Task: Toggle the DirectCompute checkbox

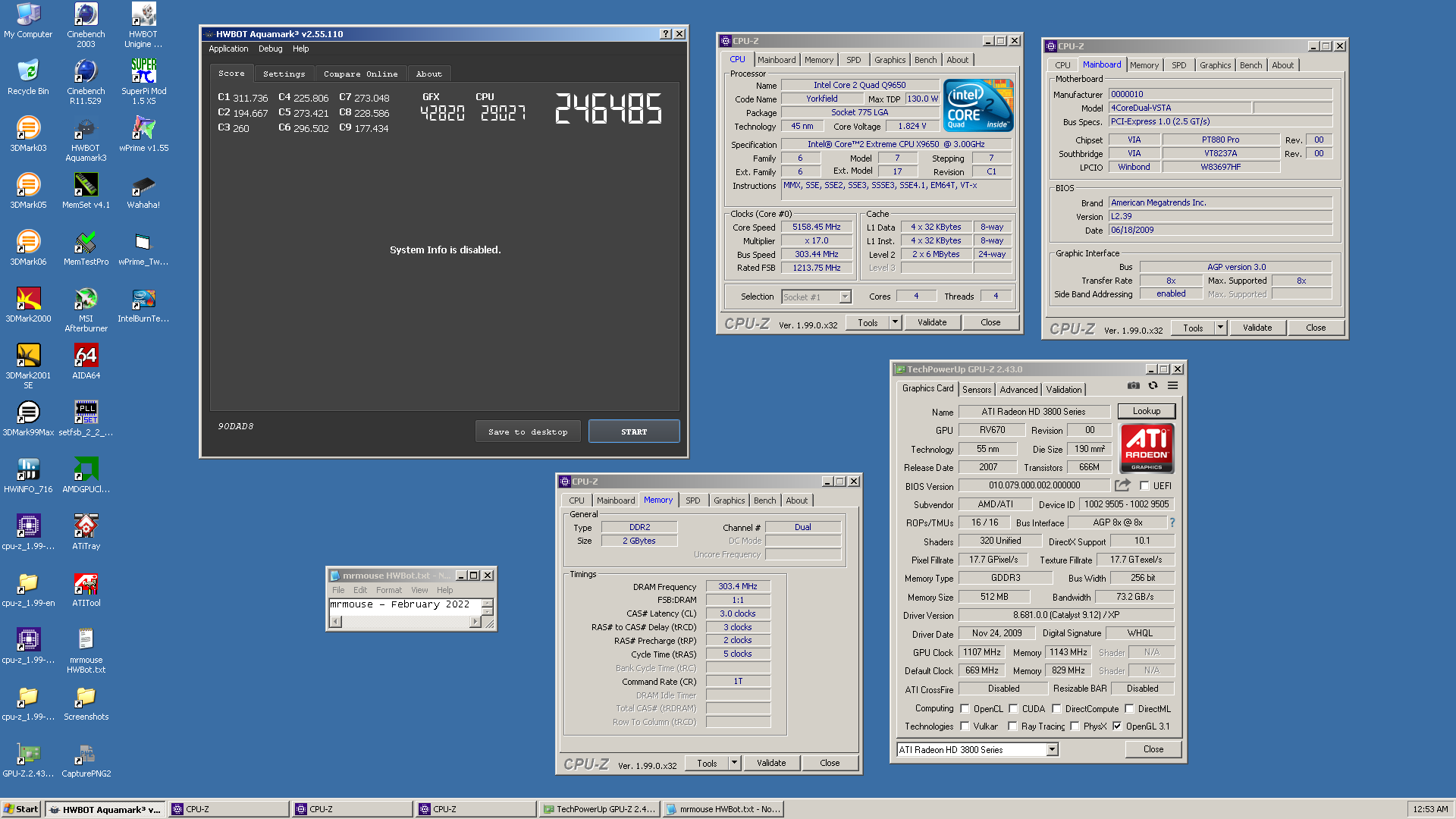Action: click(1056, 709)
